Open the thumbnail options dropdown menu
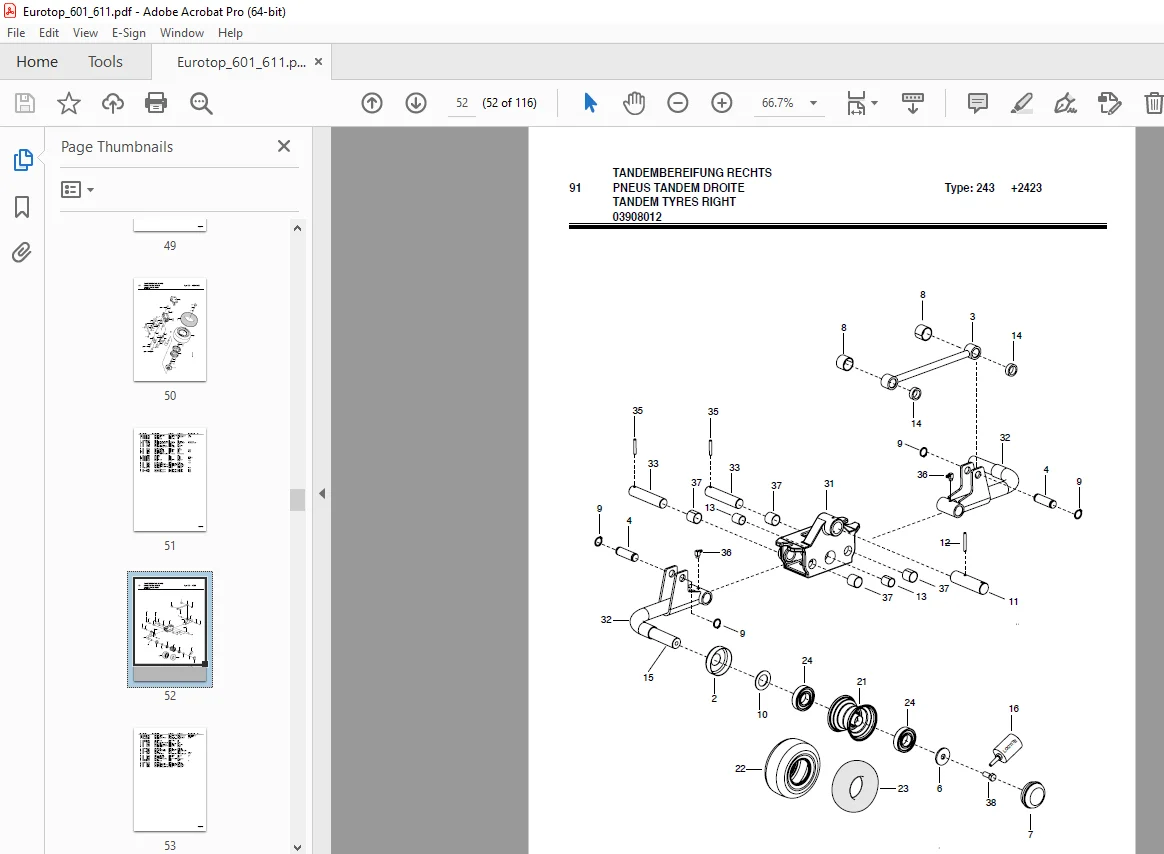 77,190
